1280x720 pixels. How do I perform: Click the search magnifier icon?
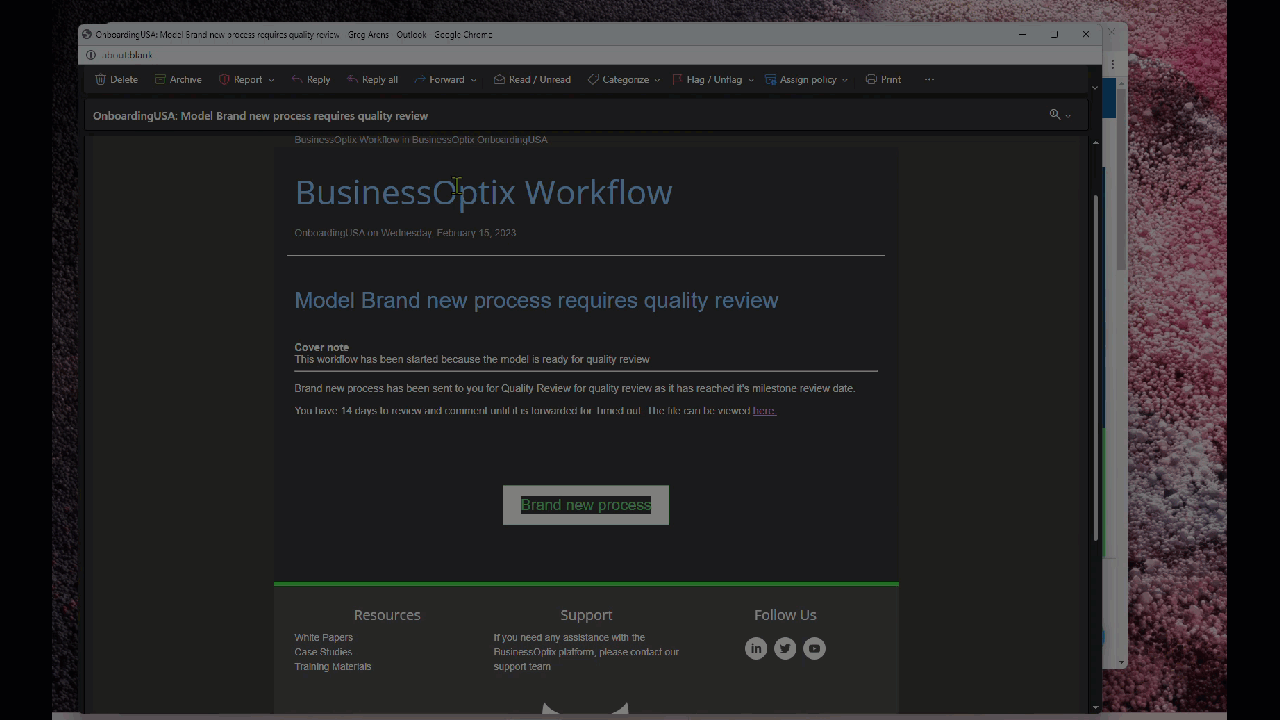(1054, 114)
